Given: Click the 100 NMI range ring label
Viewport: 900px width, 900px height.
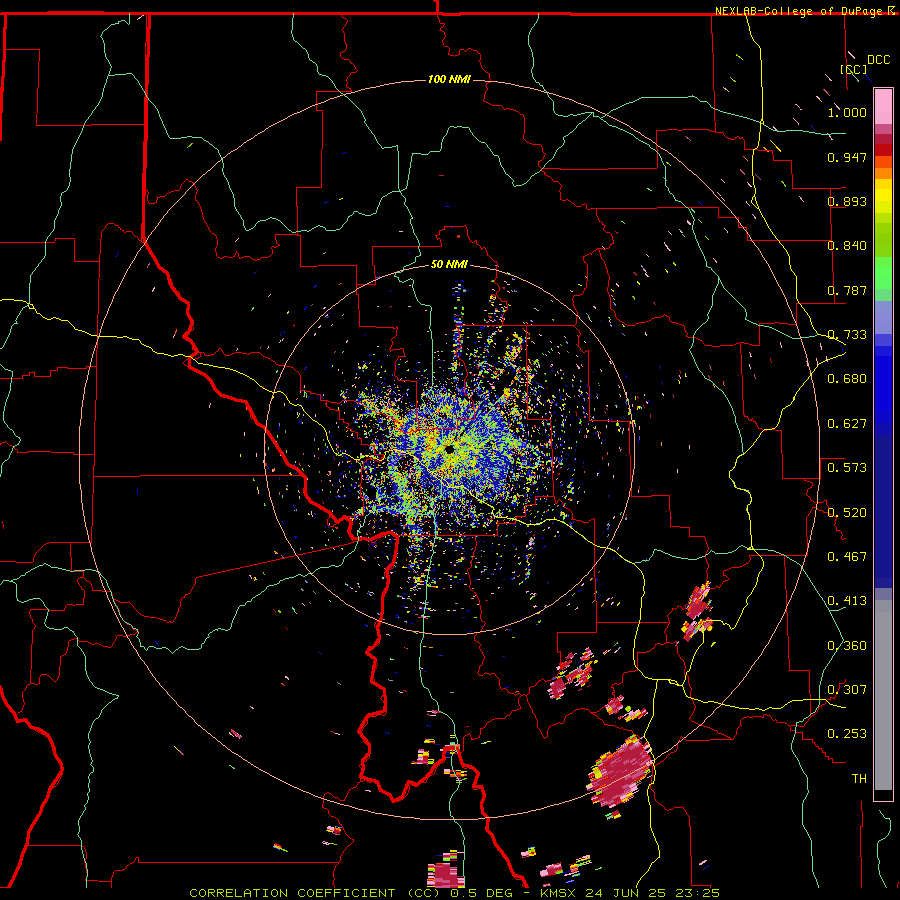Looking at the screenshot, I should click(449, 79).
